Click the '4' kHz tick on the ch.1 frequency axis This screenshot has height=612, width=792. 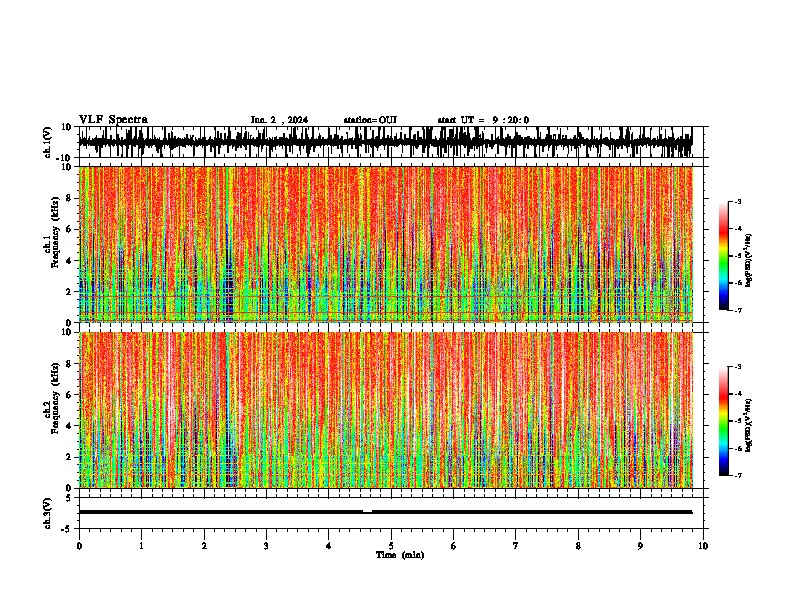69,261
